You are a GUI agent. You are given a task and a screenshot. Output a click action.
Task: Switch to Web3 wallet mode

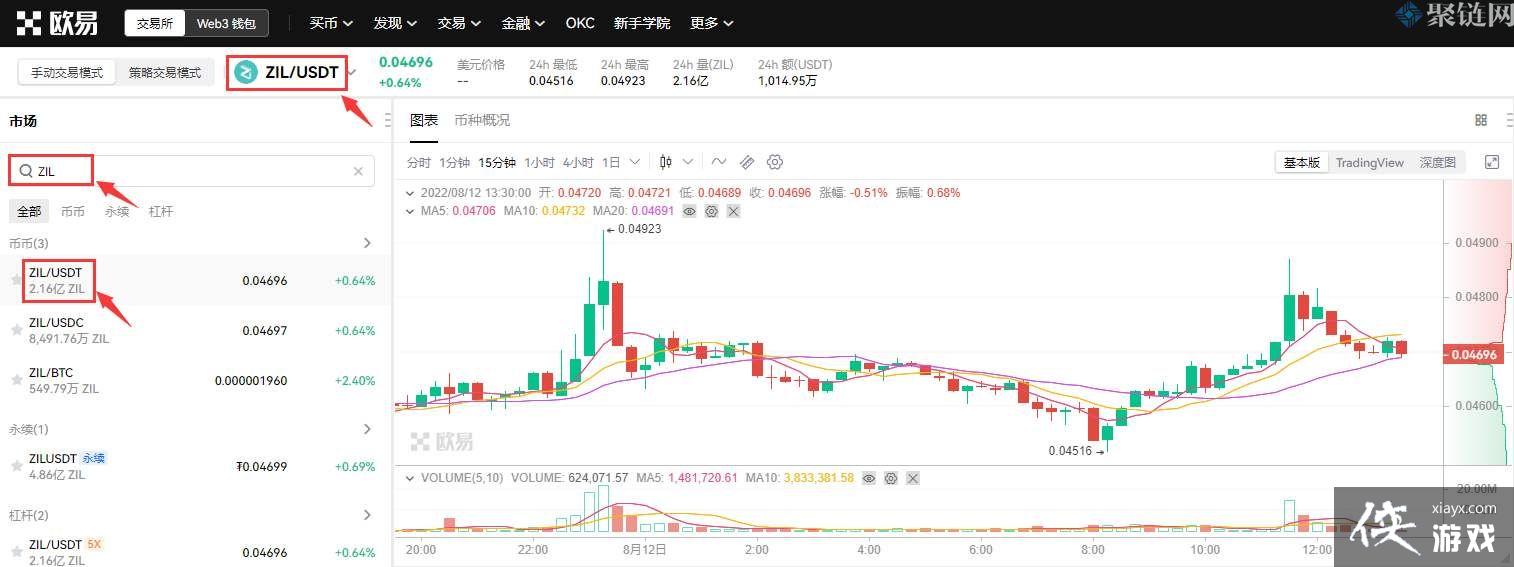coord(226,23)
